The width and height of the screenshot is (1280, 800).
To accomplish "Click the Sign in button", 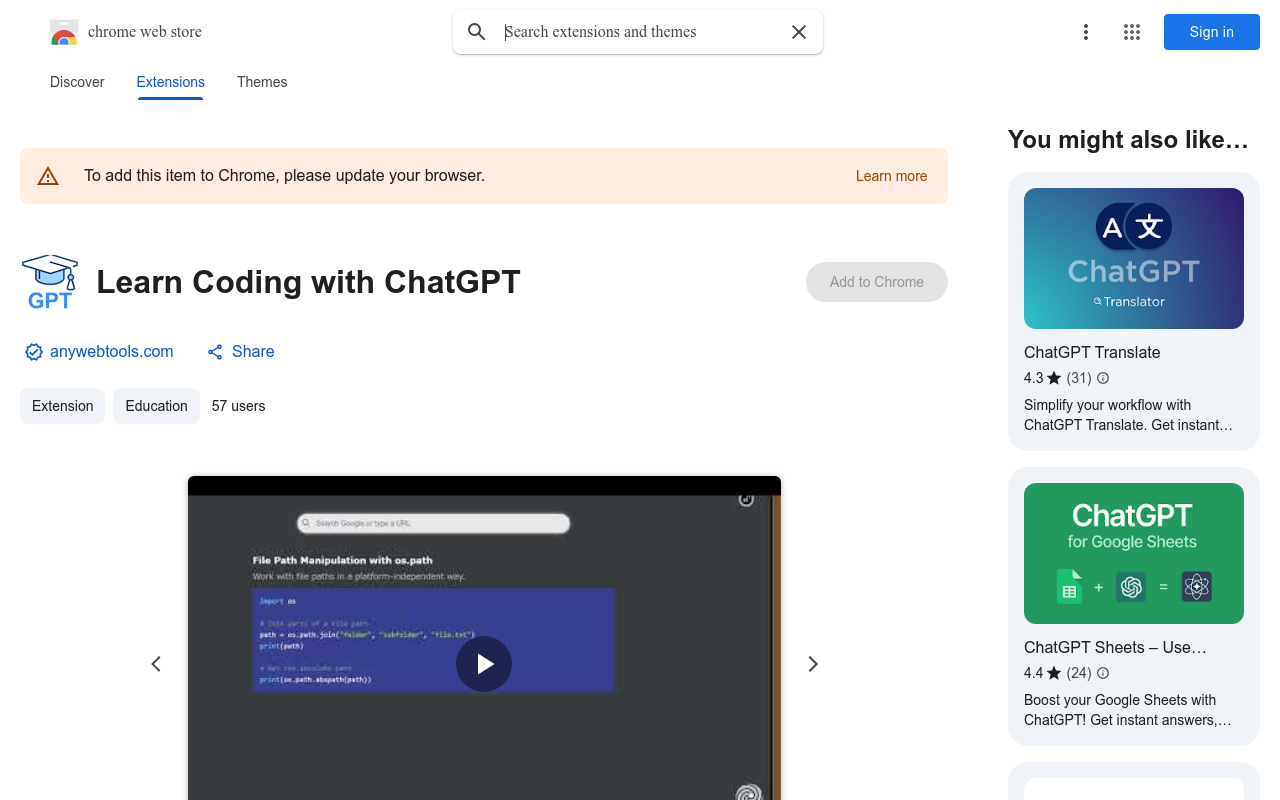I will point(1212,32).
